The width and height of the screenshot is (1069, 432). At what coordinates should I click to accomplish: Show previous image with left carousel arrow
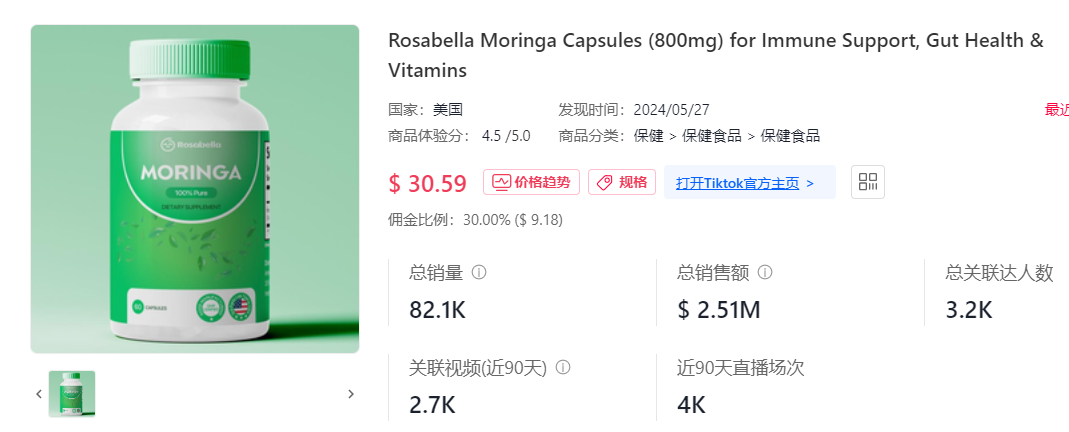click(39, 394)
